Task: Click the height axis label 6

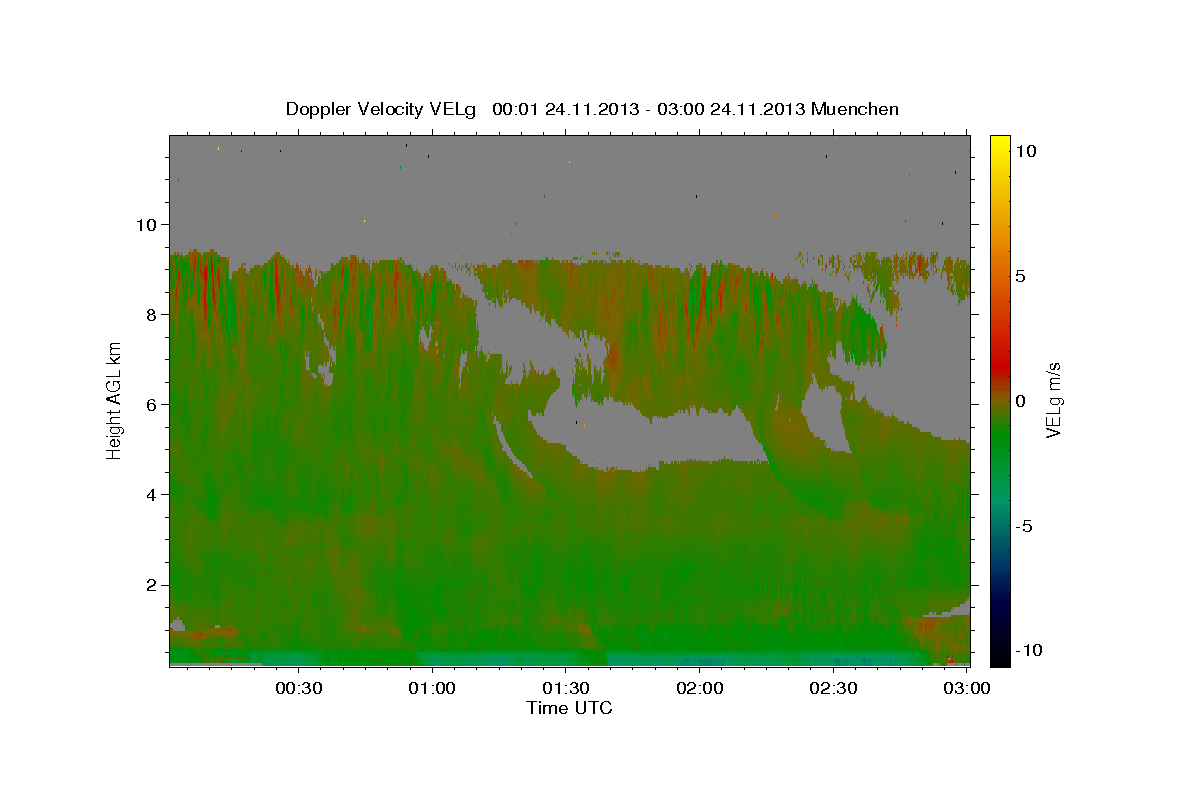Action: (152, 404)
